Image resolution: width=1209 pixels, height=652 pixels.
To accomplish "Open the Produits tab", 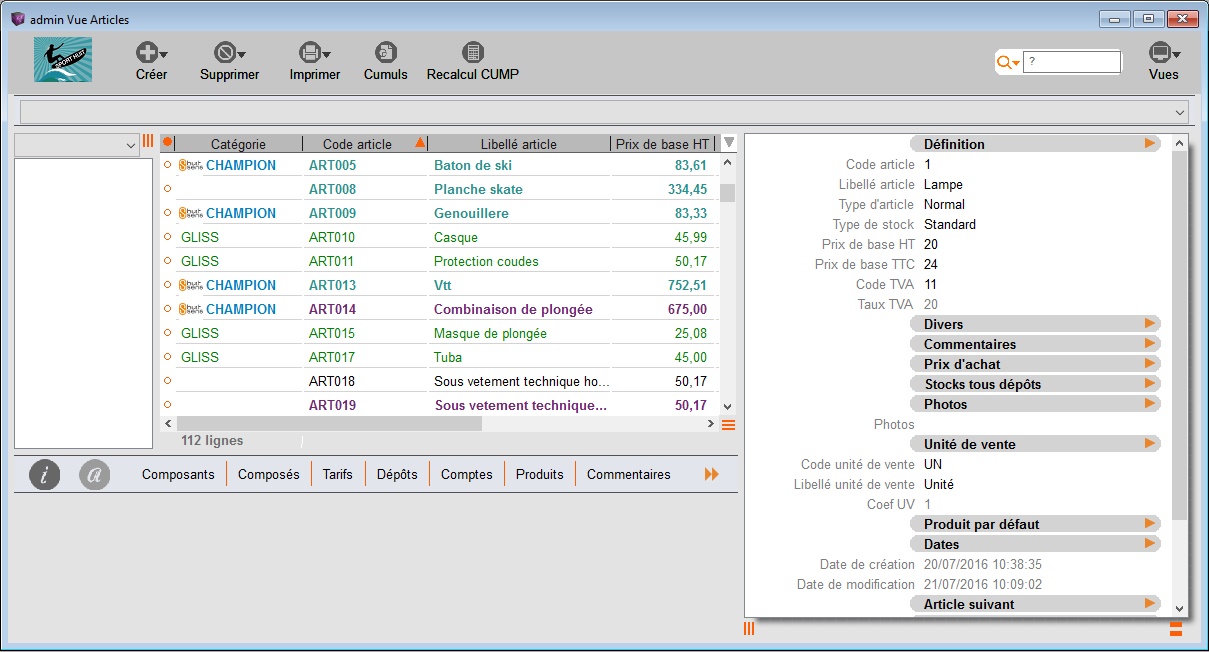I will pyautogui.click(x=540, y=474).
